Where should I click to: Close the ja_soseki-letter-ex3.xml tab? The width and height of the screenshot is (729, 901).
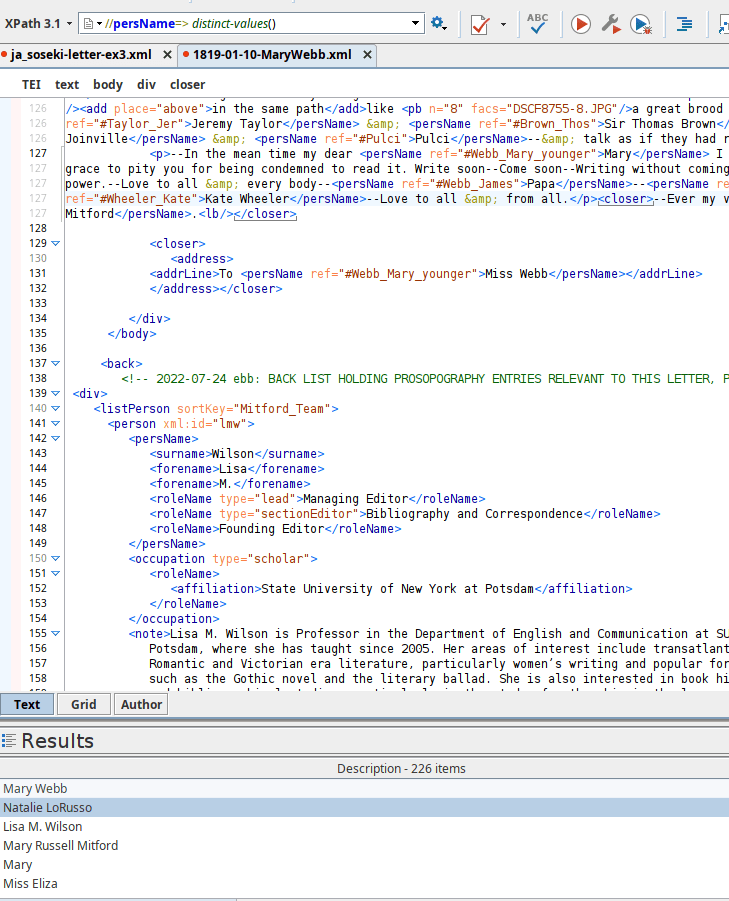pyautogui.click(x=167, y=55)
